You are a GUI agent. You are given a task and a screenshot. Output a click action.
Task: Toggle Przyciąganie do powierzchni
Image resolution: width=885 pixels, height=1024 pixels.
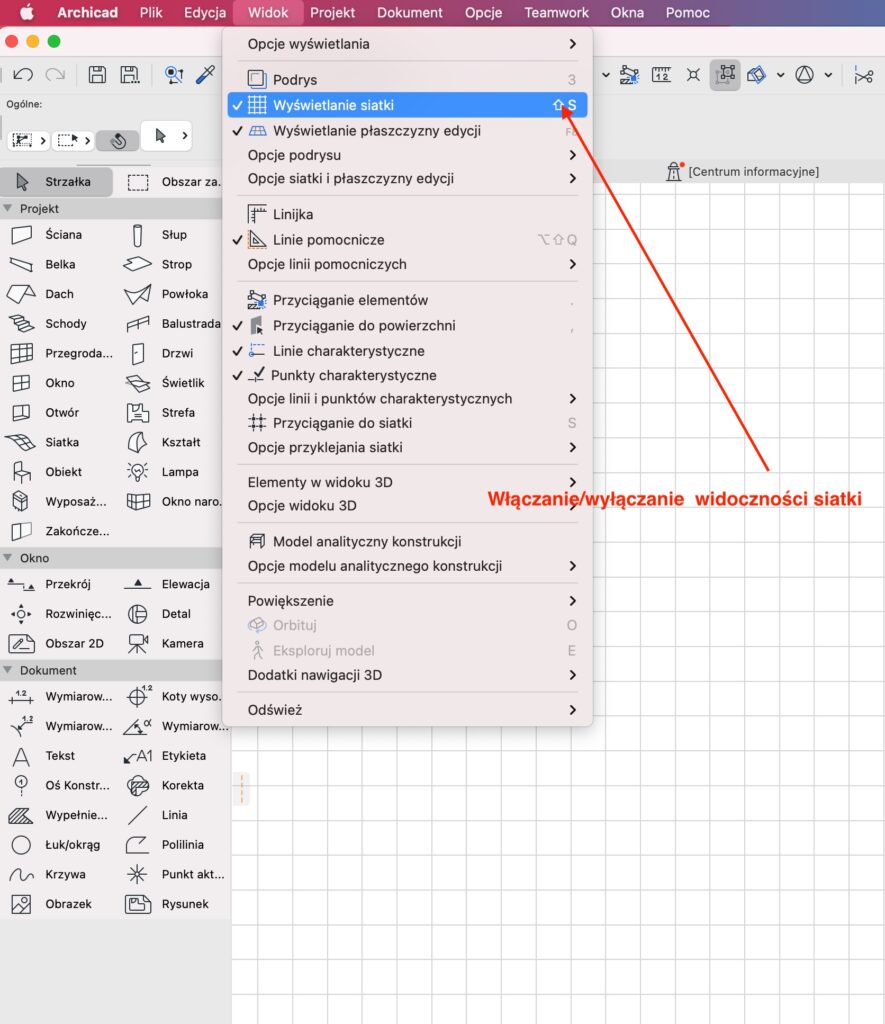coord(407,325)
